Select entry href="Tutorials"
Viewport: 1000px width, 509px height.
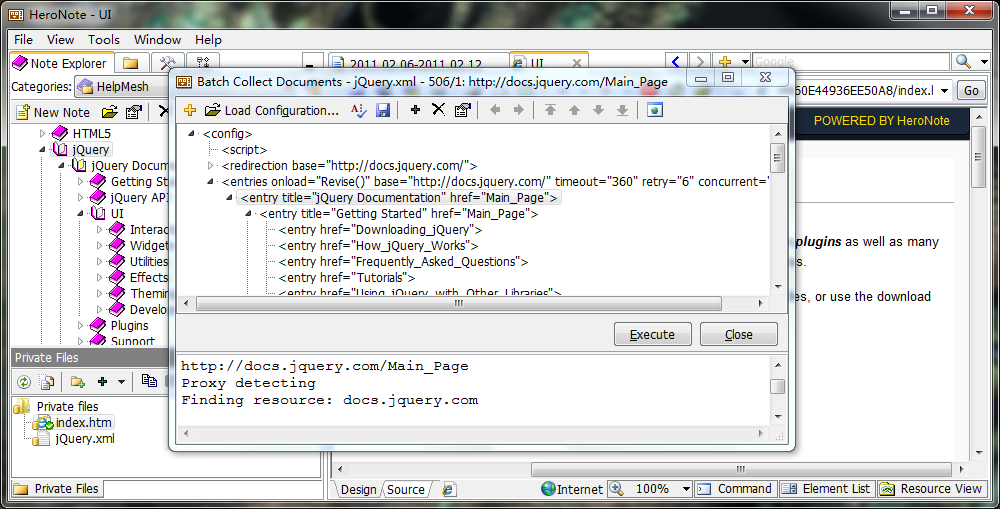pos(347,277)
